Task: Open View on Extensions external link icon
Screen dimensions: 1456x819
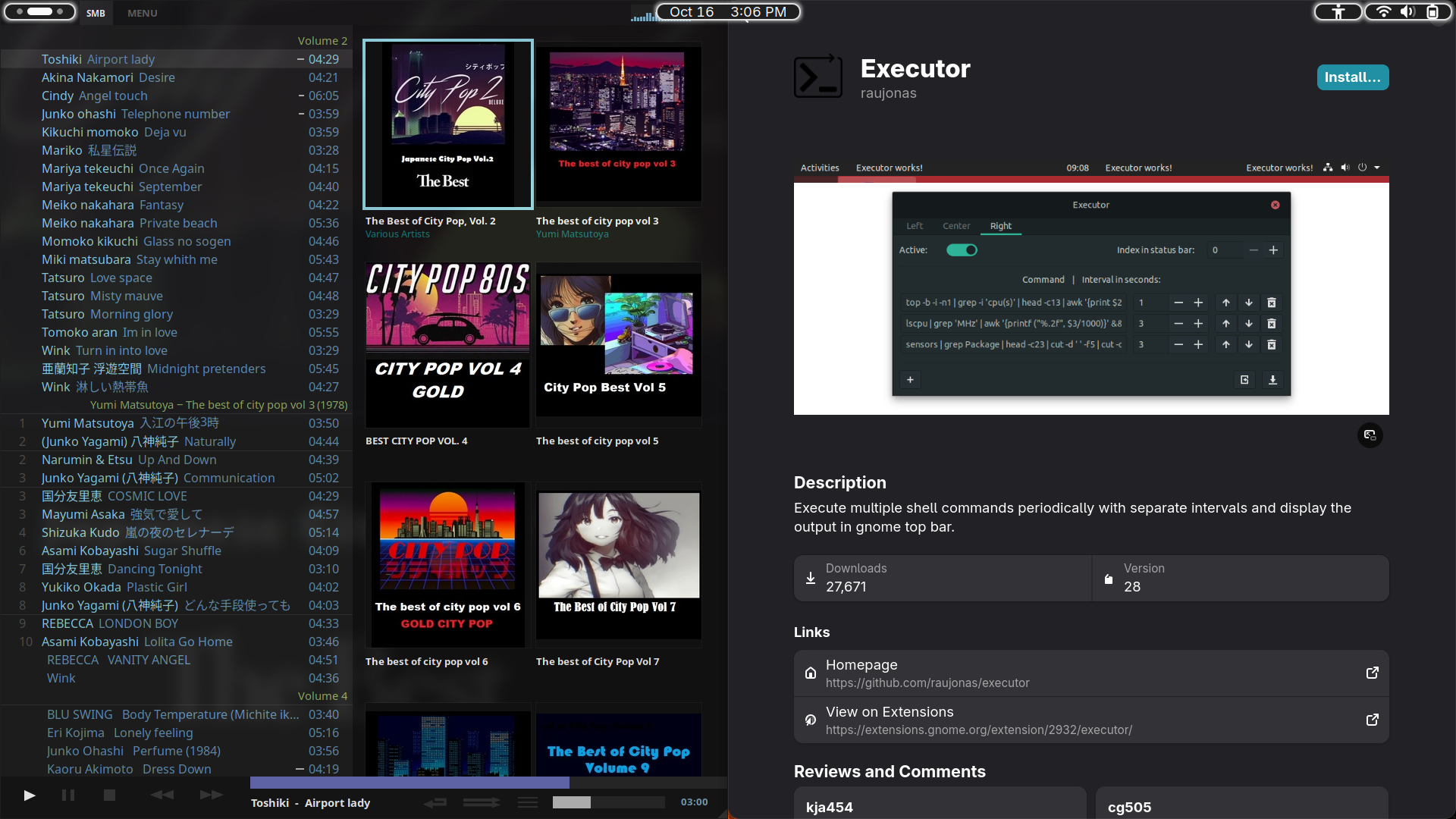Action: click(1372, 720)
